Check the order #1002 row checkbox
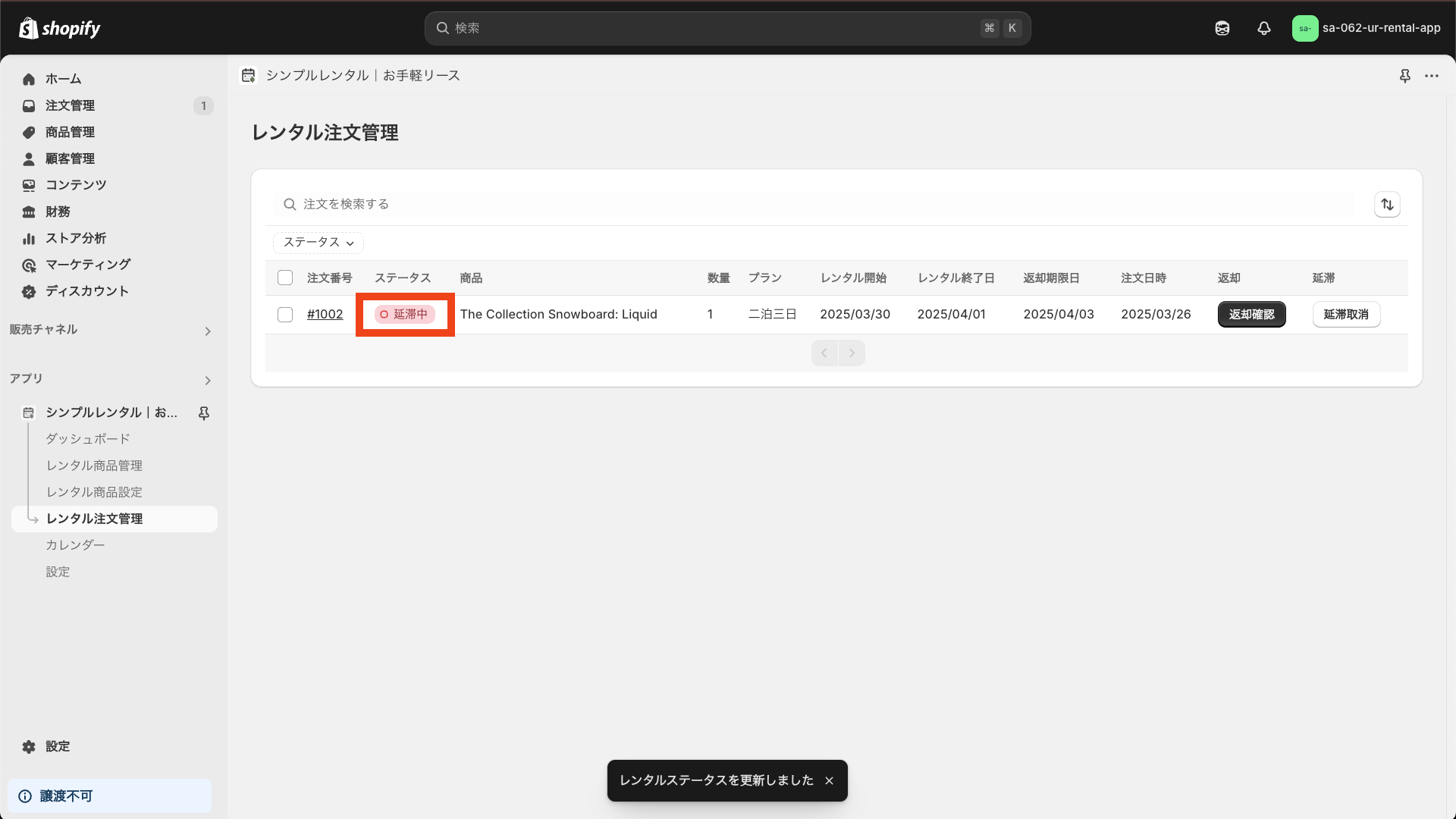This screenshot has width=1456, height=819. coord(285,314)
